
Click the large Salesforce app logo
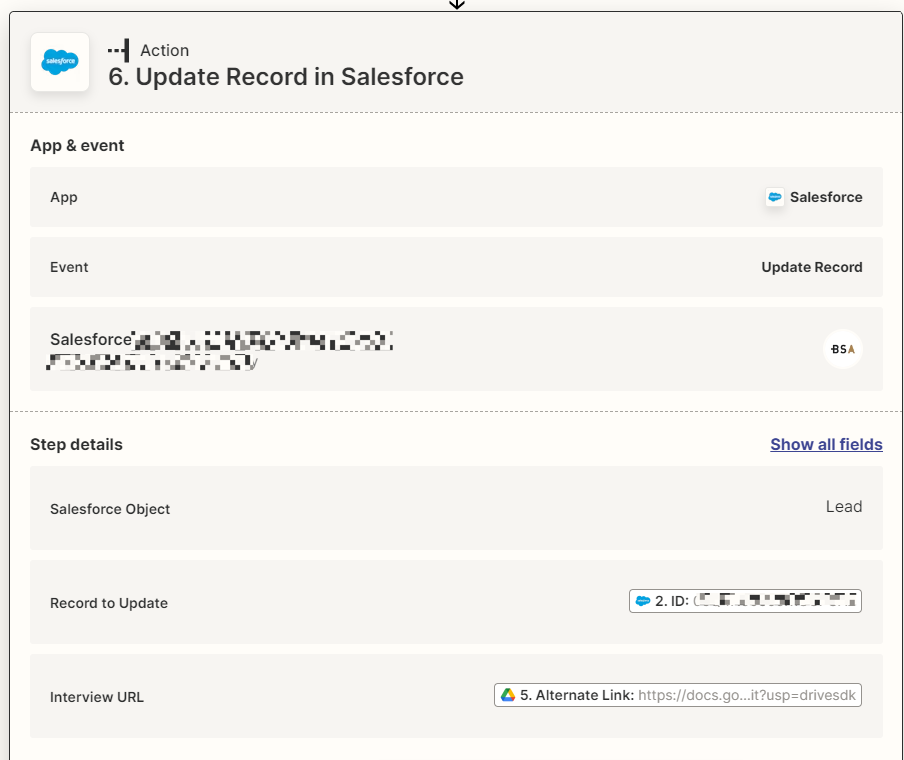click(x=60, y=62)
